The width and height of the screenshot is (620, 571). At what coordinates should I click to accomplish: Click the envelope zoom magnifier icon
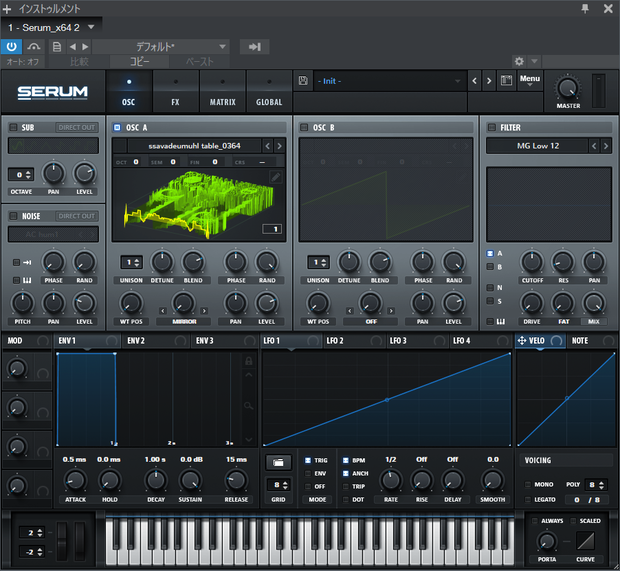[248, 406]
